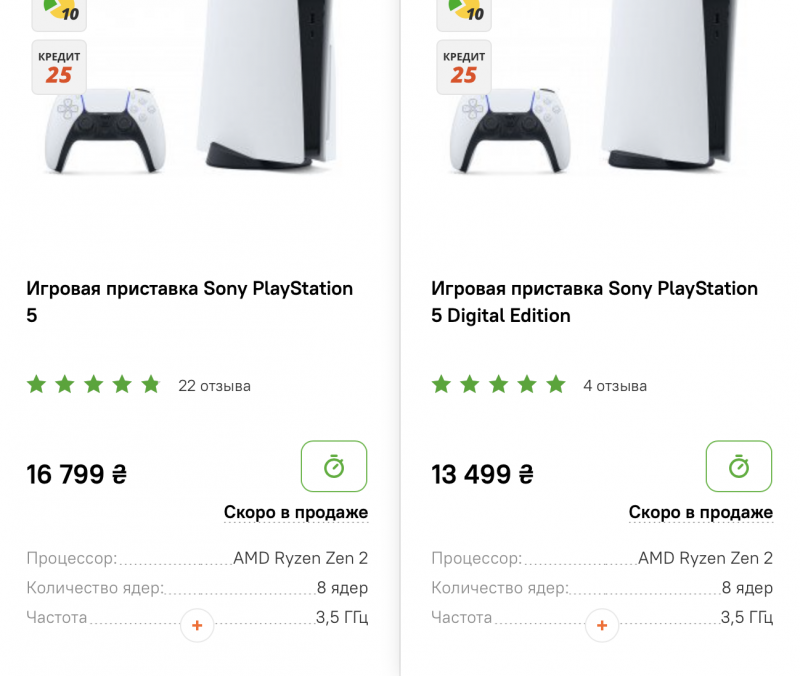Expand specs with plus button under PlayStation 5

197,626
